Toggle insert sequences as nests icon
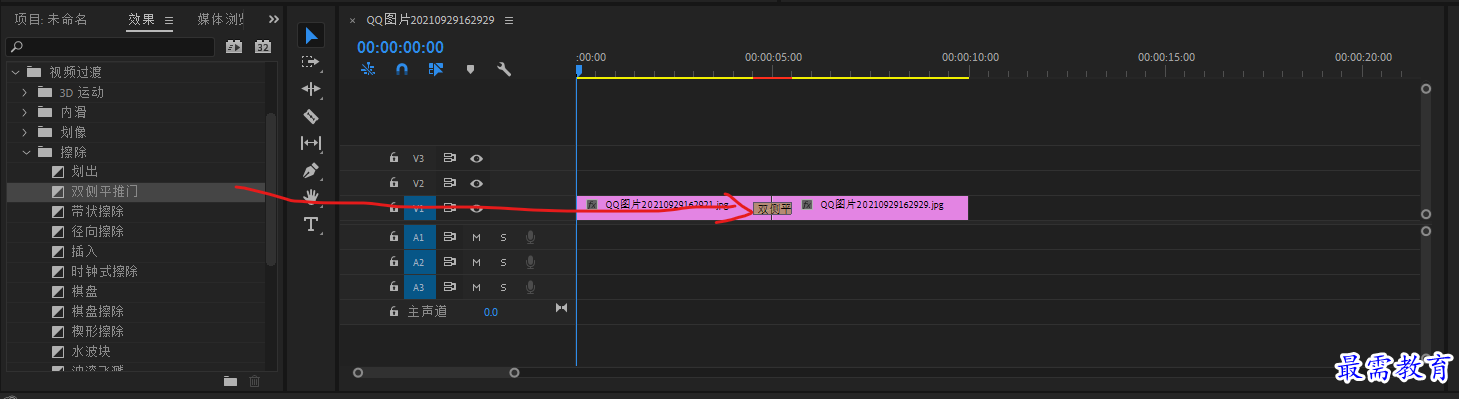Viewport: 1459px width, 399px height. pos(368,69)
